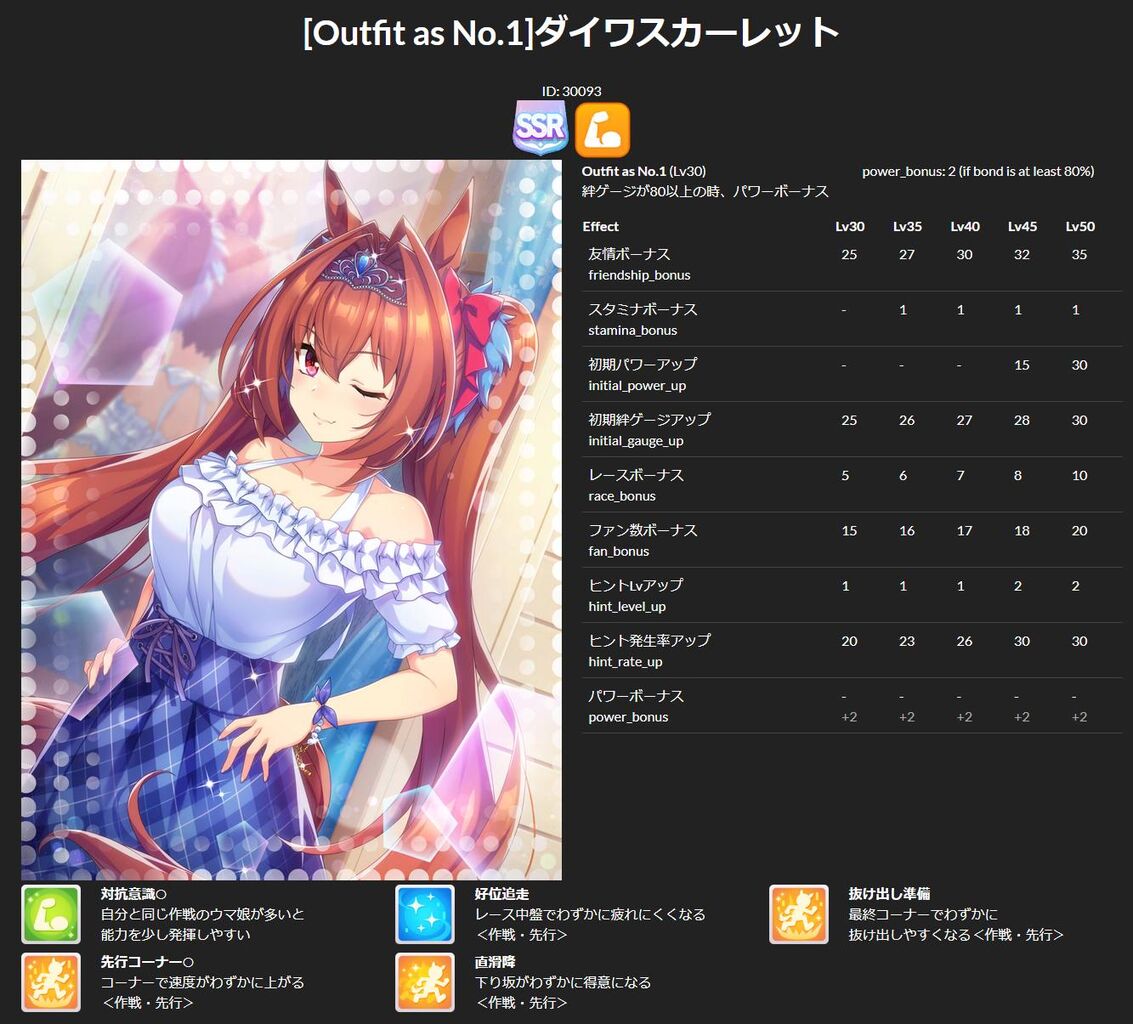Click the ID: 30093 label

tap(572, 91)
